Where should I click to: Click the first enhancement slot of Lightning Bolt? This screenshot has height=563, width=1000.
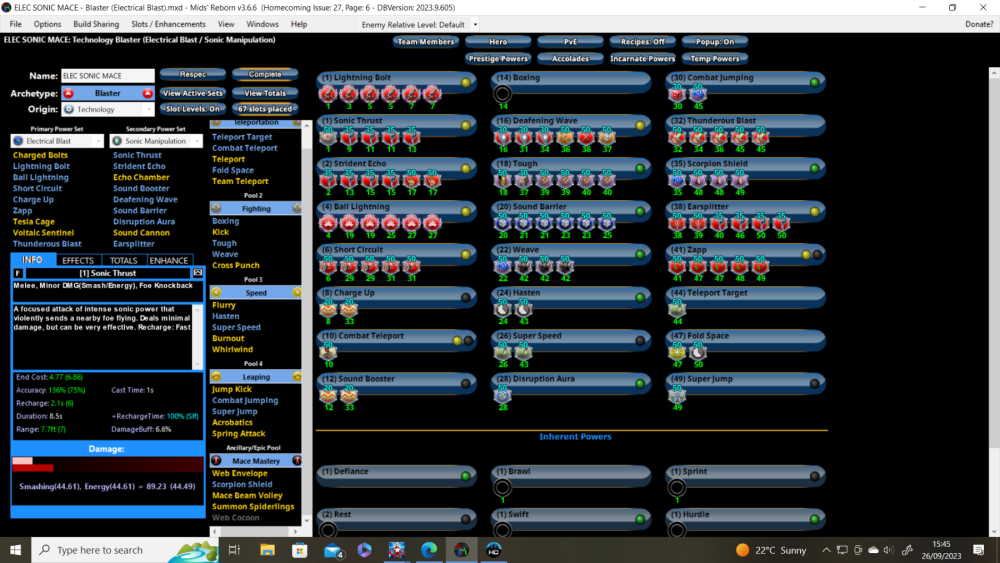click(x=328, y=93)
